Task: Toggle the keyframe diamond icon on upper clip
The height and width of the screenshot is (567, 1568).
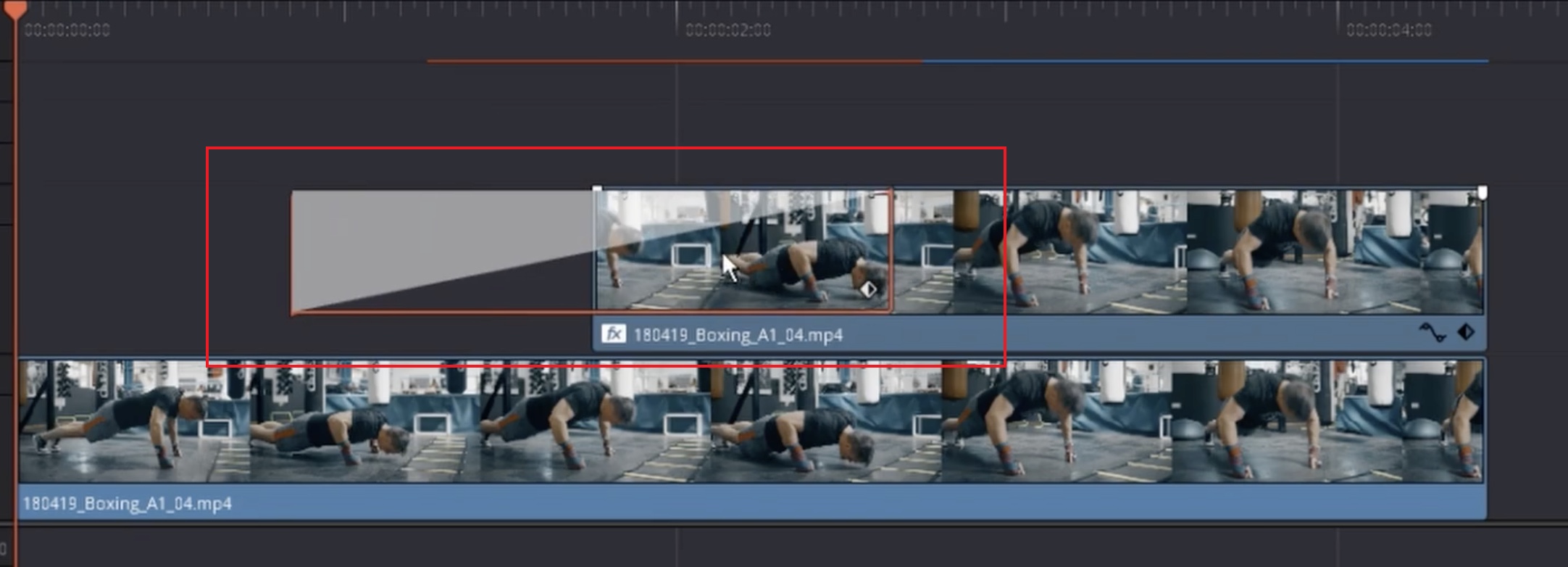Action: pyautogui.click(x=1465, y=333)
